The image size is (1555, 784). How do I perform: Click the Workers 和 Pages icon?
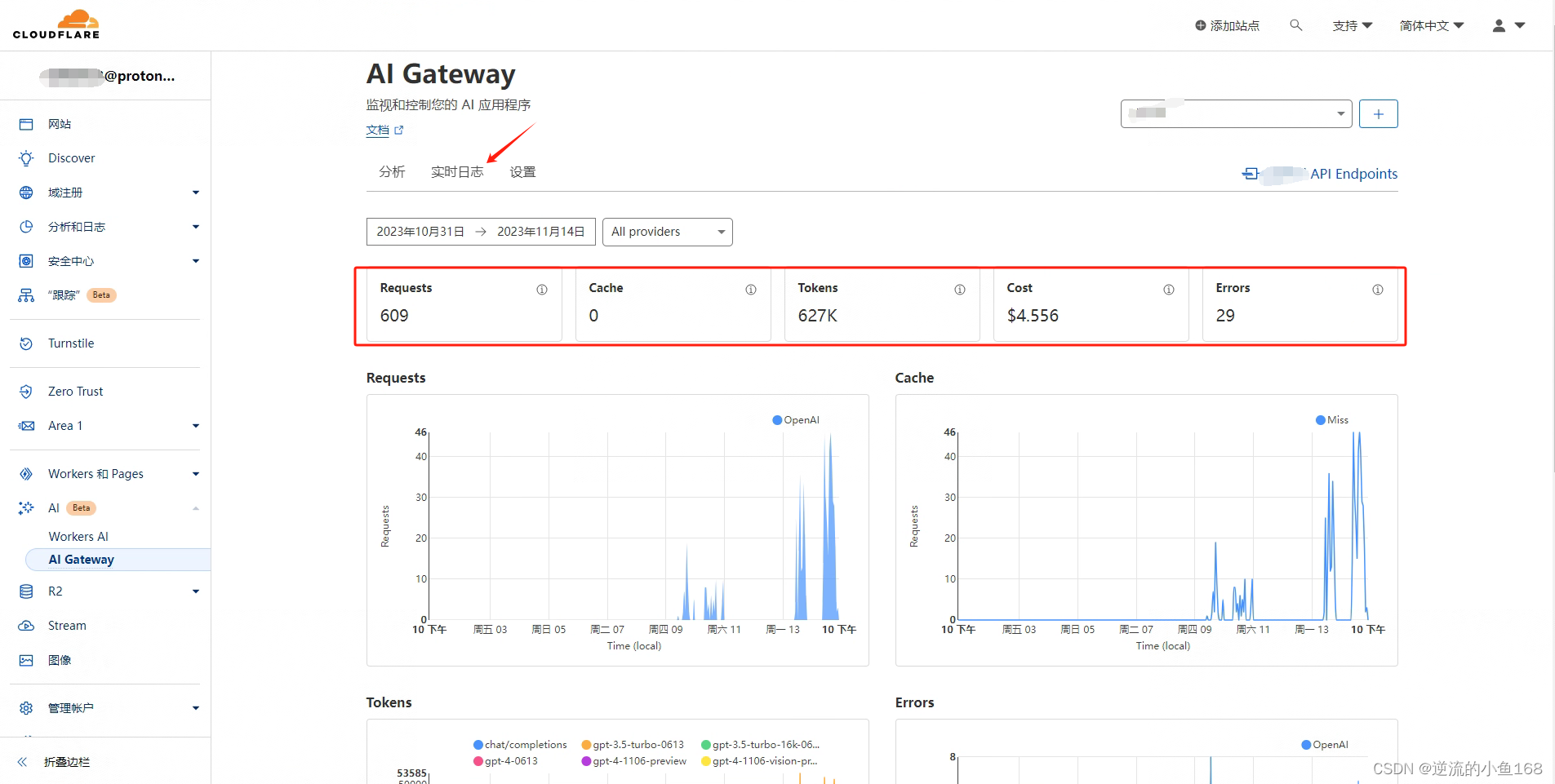[26, 474]
